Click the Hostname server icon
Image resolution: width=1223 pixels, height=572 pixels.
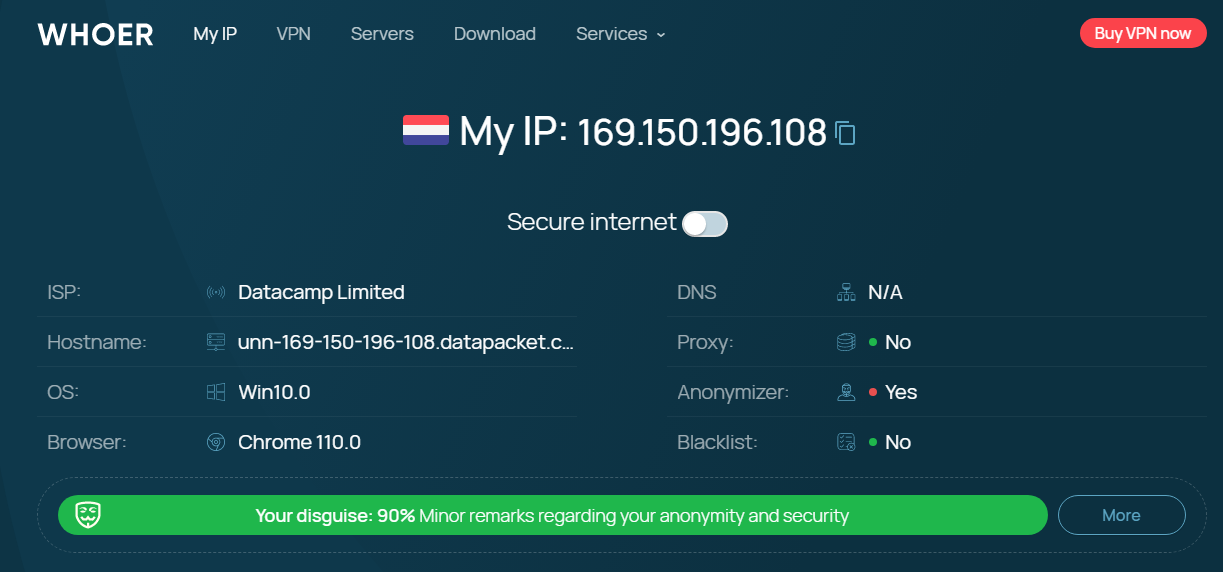click(215, 342)
